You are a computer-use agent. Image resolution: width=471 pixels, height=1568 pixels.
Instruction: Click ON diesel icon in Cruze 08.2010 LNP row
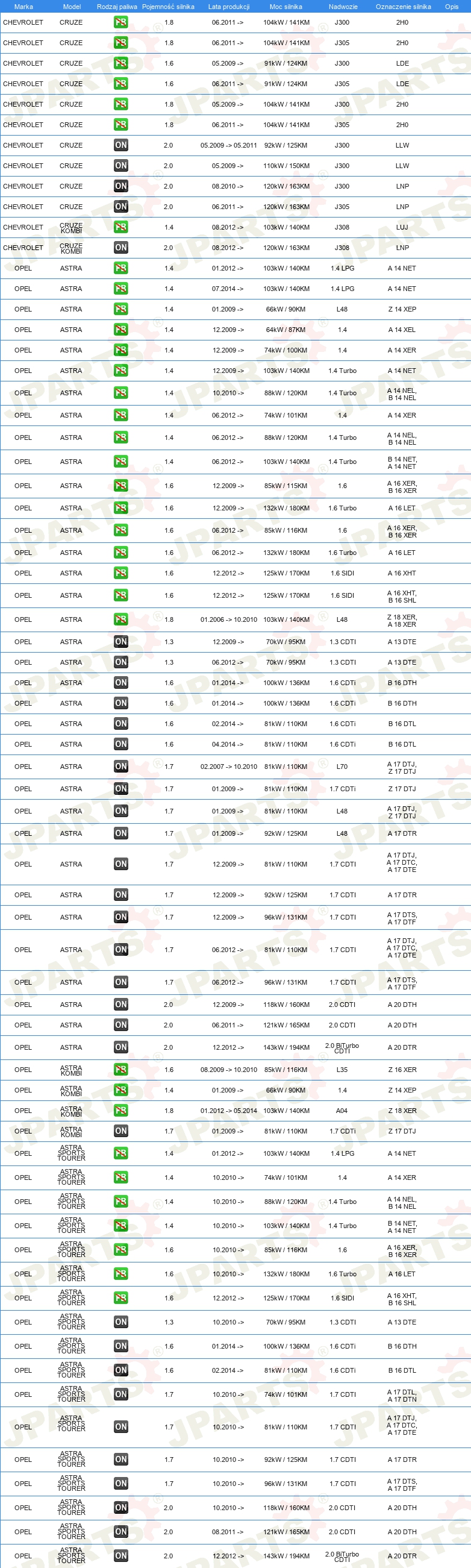tap(121, 186)
